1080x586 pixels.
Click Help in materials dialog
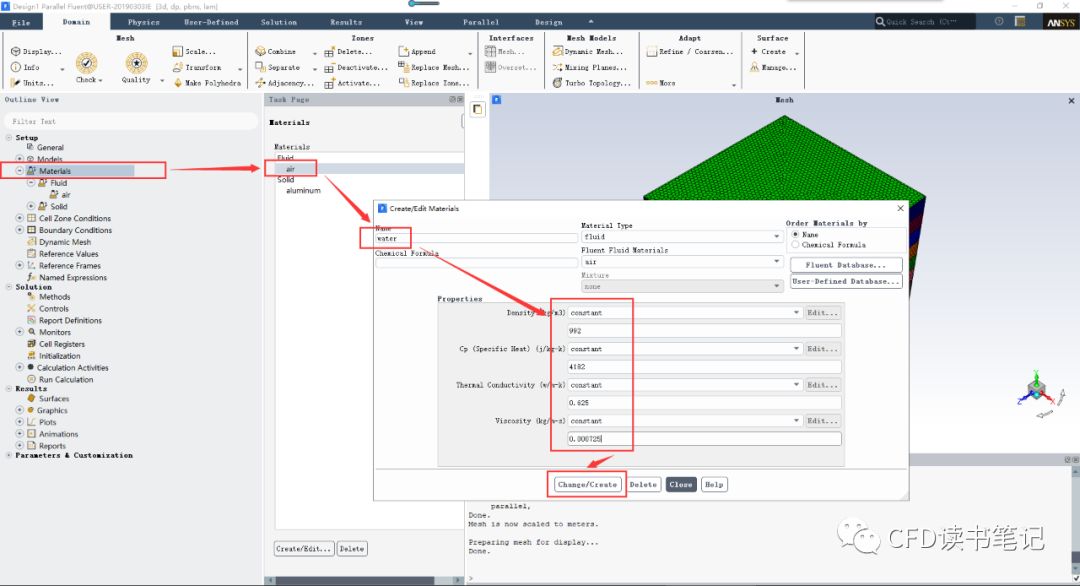click(714, 485)
